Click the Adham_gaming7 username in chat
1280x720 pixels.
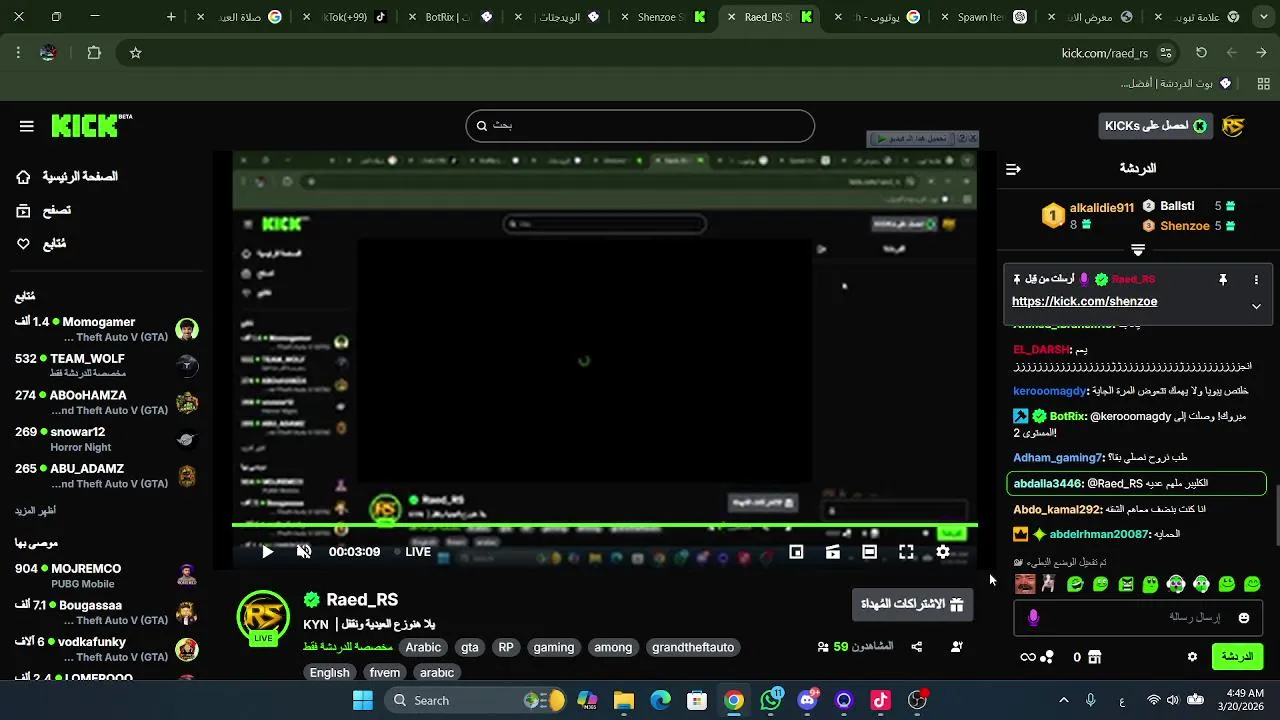[x=1057, y=457]
